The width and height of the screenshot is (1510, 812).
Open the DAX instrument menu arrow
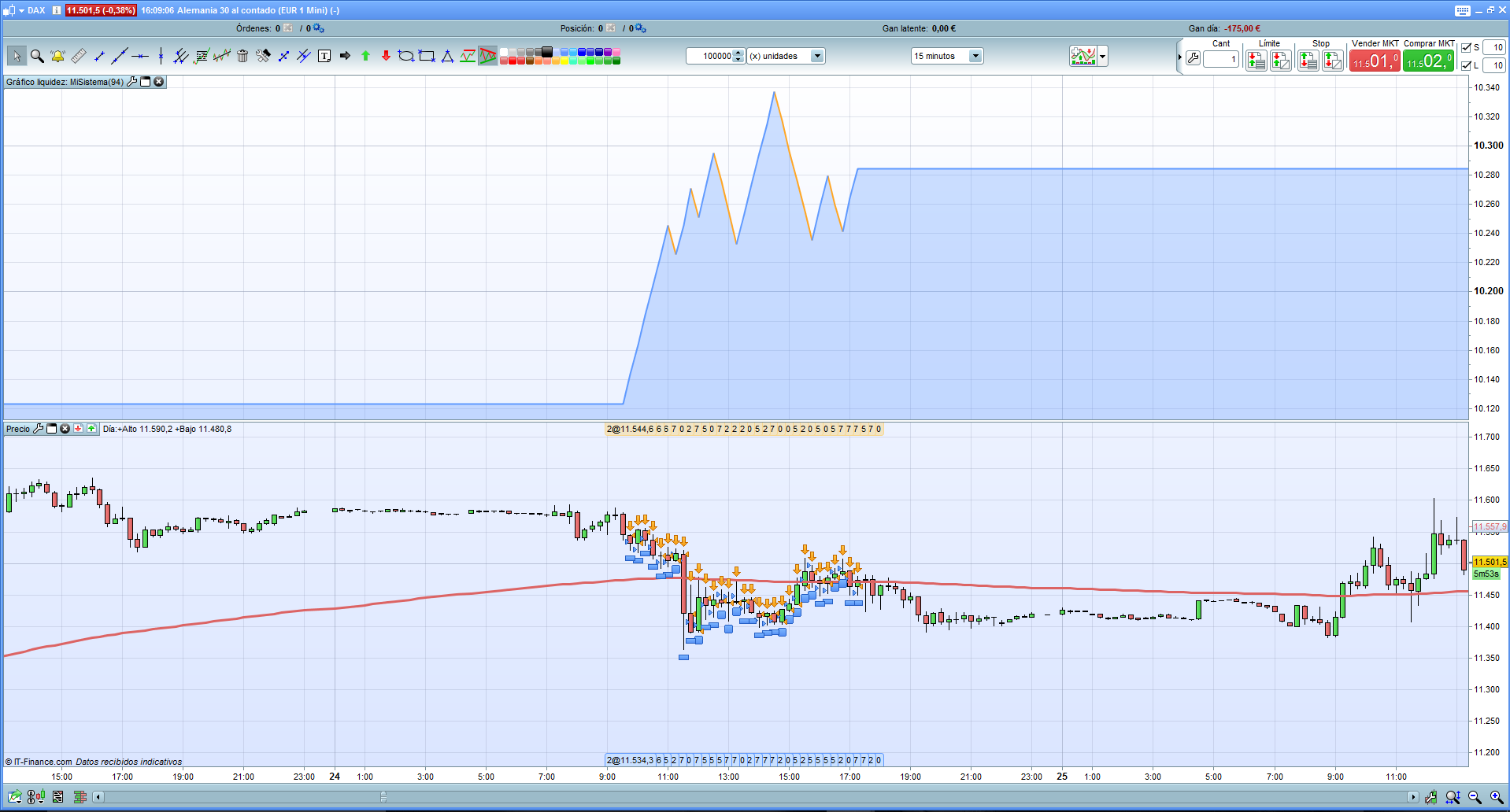click(21, 10)
